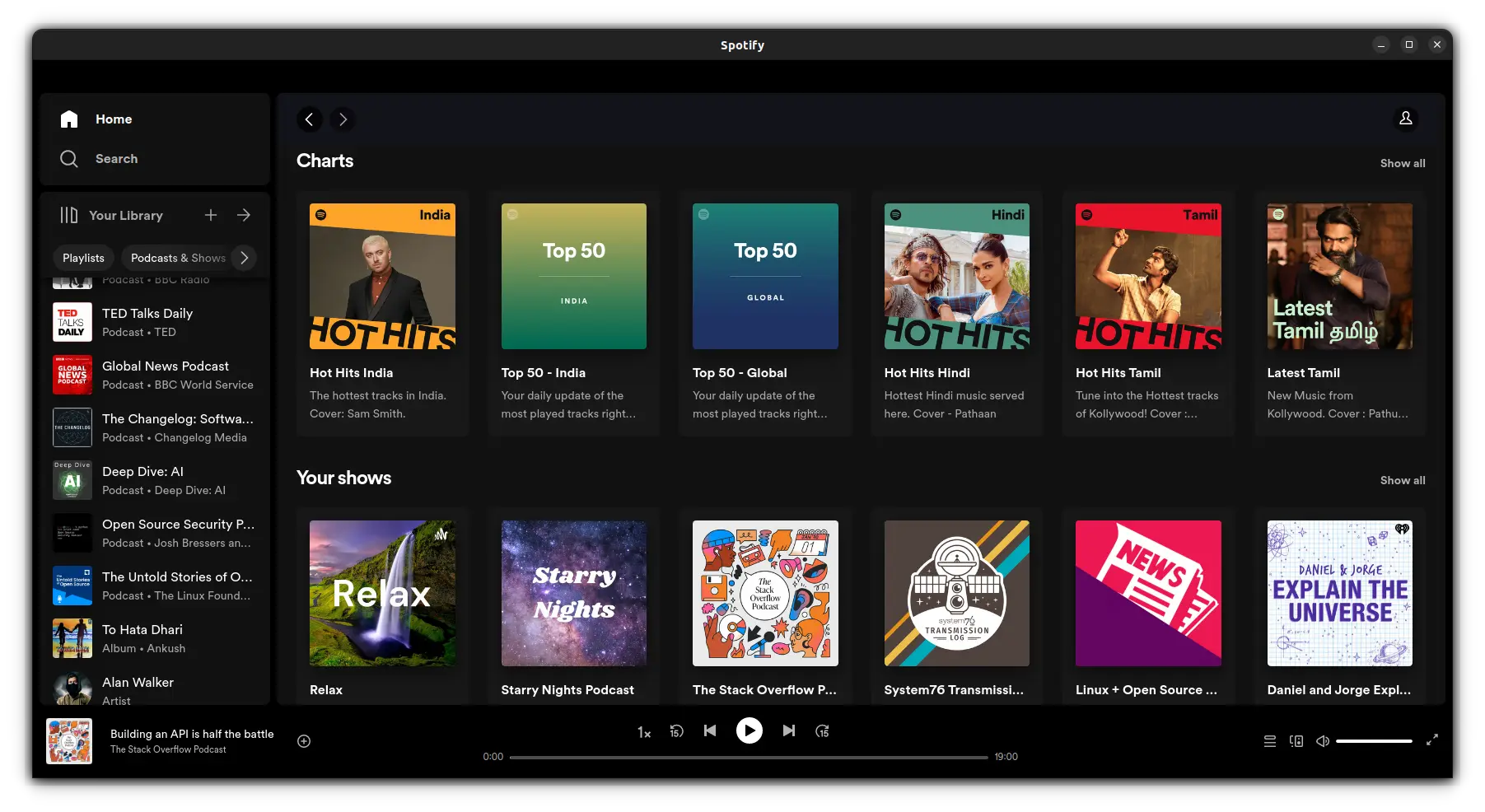This screenshot has height=812, width=1485.
Task: Change playback speed 1x
Action: point(644,732)
